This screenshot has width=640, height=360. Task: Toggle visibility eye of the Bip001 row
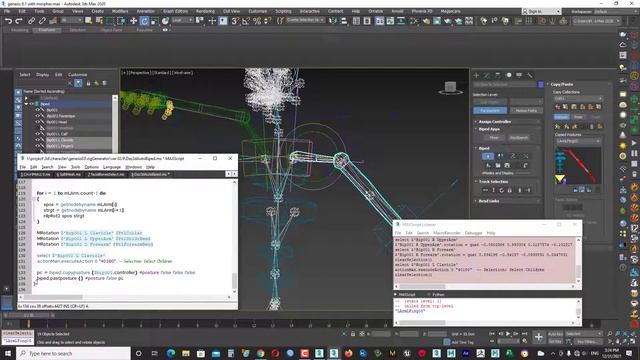click(x=38, y=110)
